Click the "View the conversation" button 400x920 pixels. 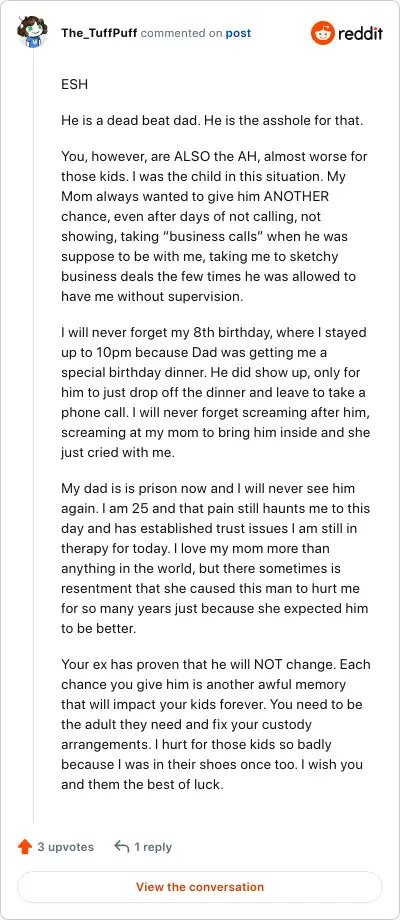pyautogui.click(x=200, y=887)
